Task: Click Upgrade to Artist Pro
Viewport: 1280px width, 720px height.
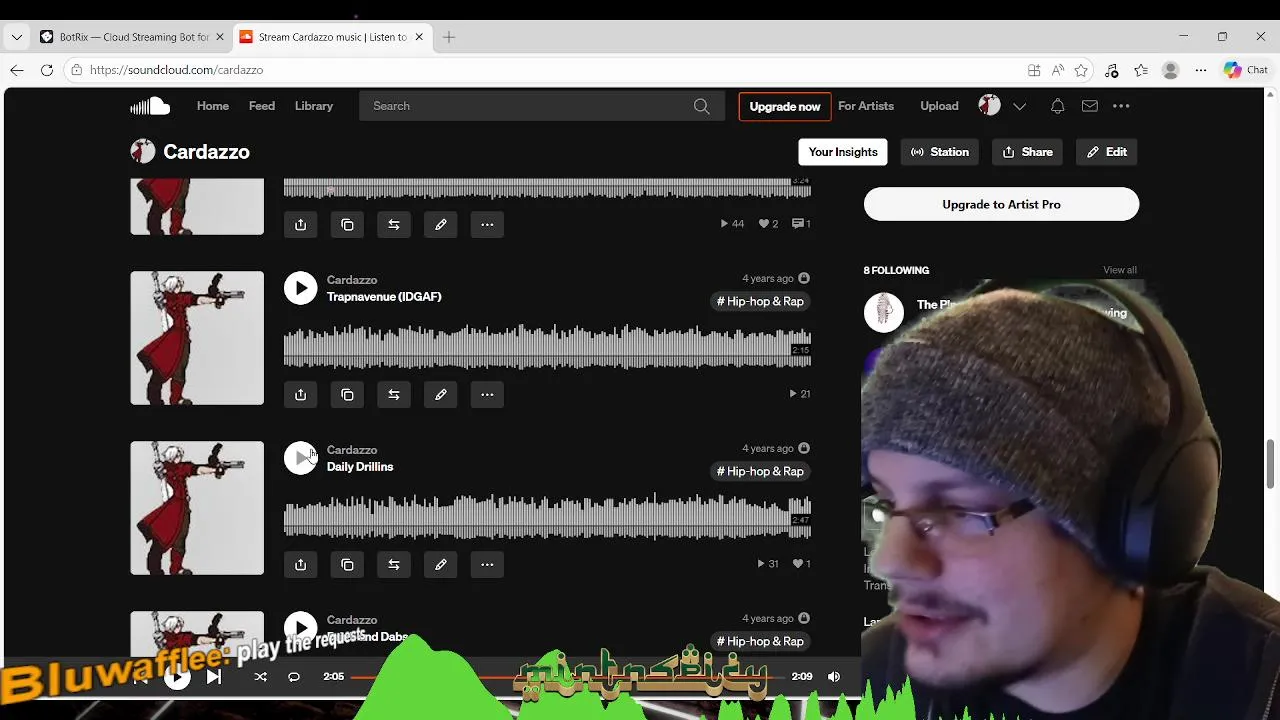Action: point(1001,204)
